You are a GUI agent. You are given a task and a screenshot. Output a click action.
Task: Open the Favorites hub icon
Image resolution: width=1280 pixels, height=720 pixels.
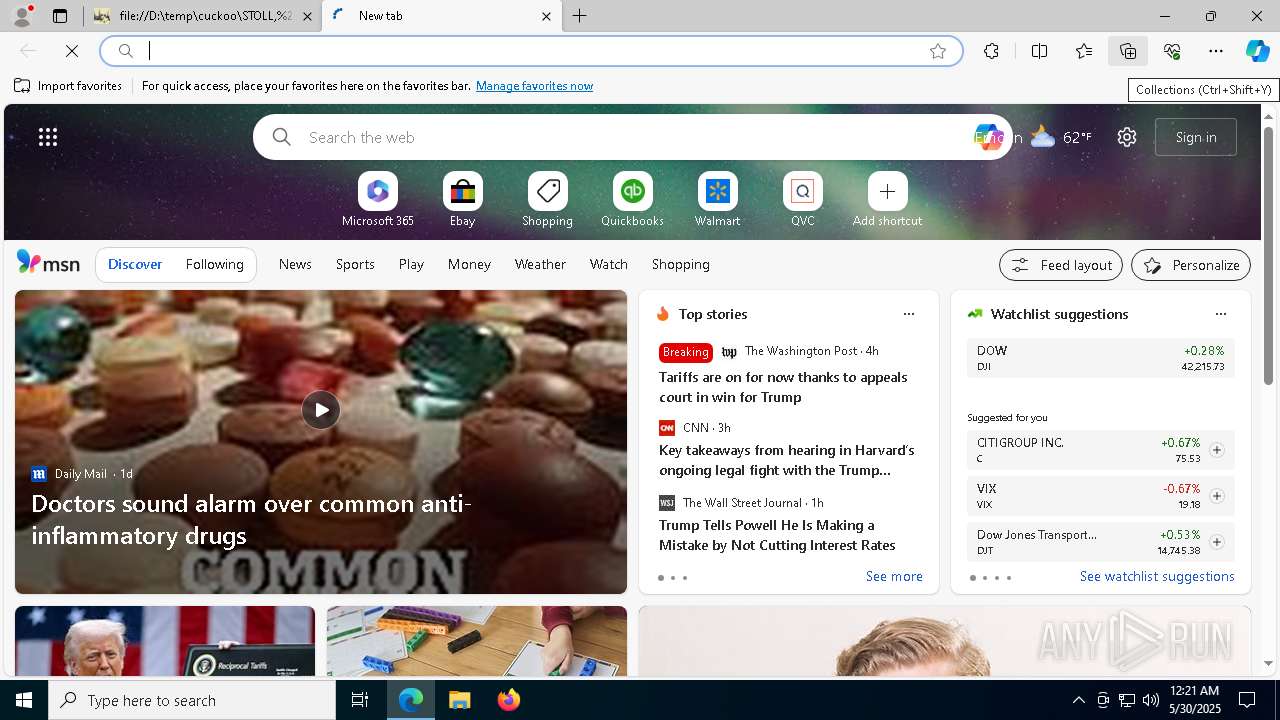tap(1084, 51)
